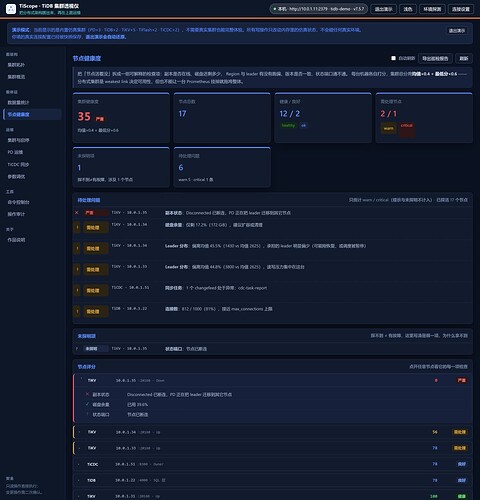Click the green status dot in the connection pill

coord(275,9)
